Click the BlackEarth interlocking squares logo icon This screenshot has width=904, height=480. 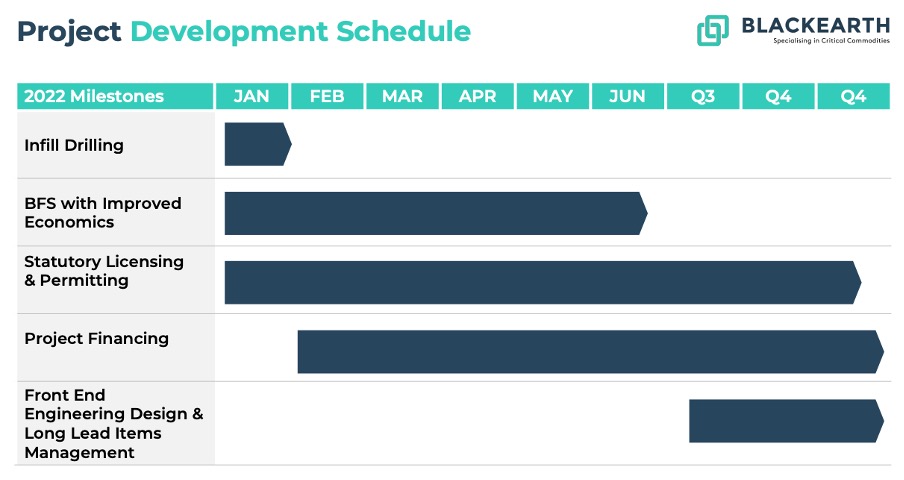(x=713, y=30)
